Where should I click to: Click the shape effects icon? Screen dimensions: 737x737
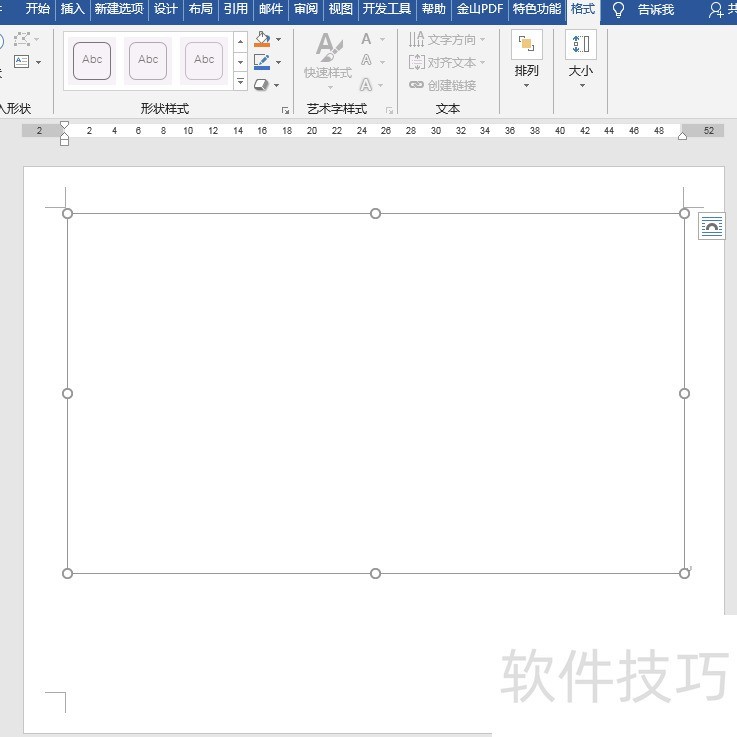(x=261, y=85)
